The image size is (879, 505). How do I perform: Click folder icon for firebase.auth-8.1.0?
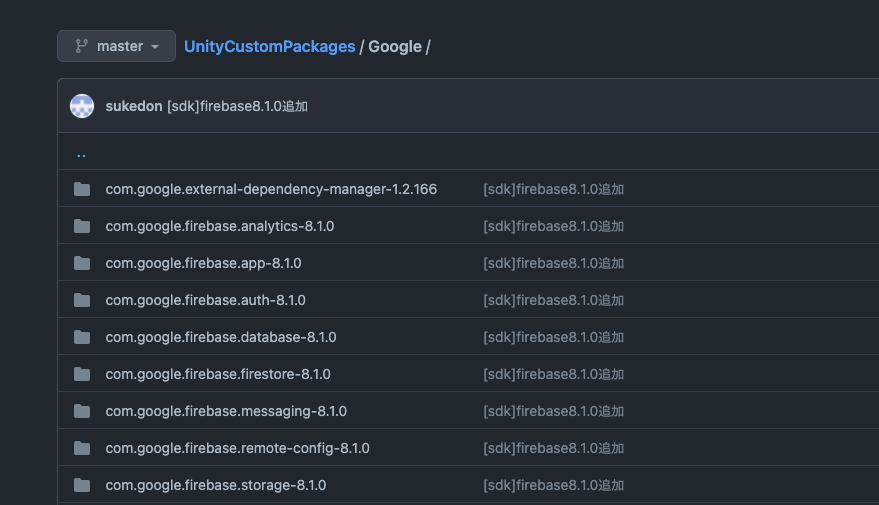(82, 300)
